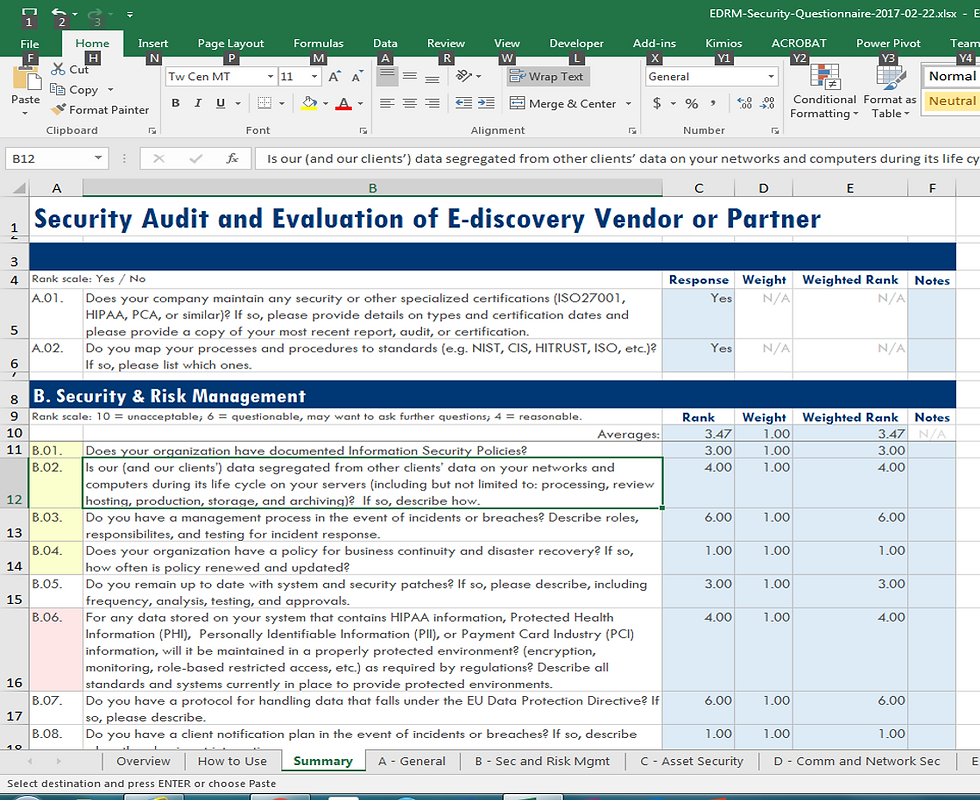Click the Undo arrow icon

coord(59,13)
